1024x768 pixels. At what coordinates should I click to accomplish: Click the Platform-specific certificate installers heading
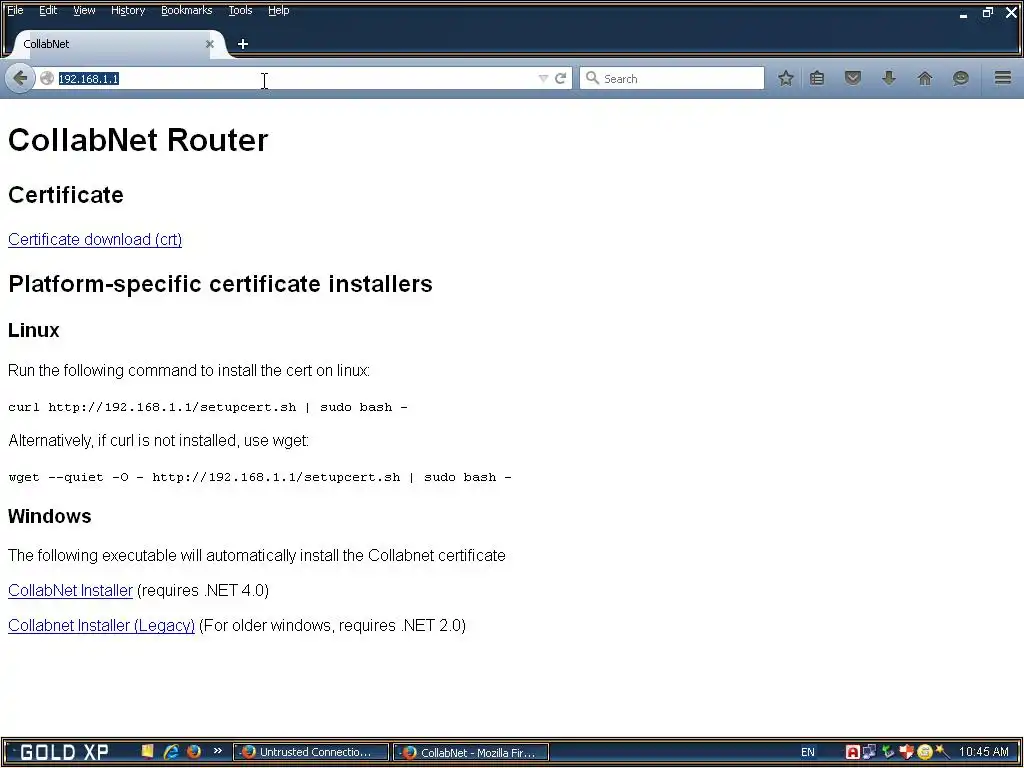click(220, 284)
